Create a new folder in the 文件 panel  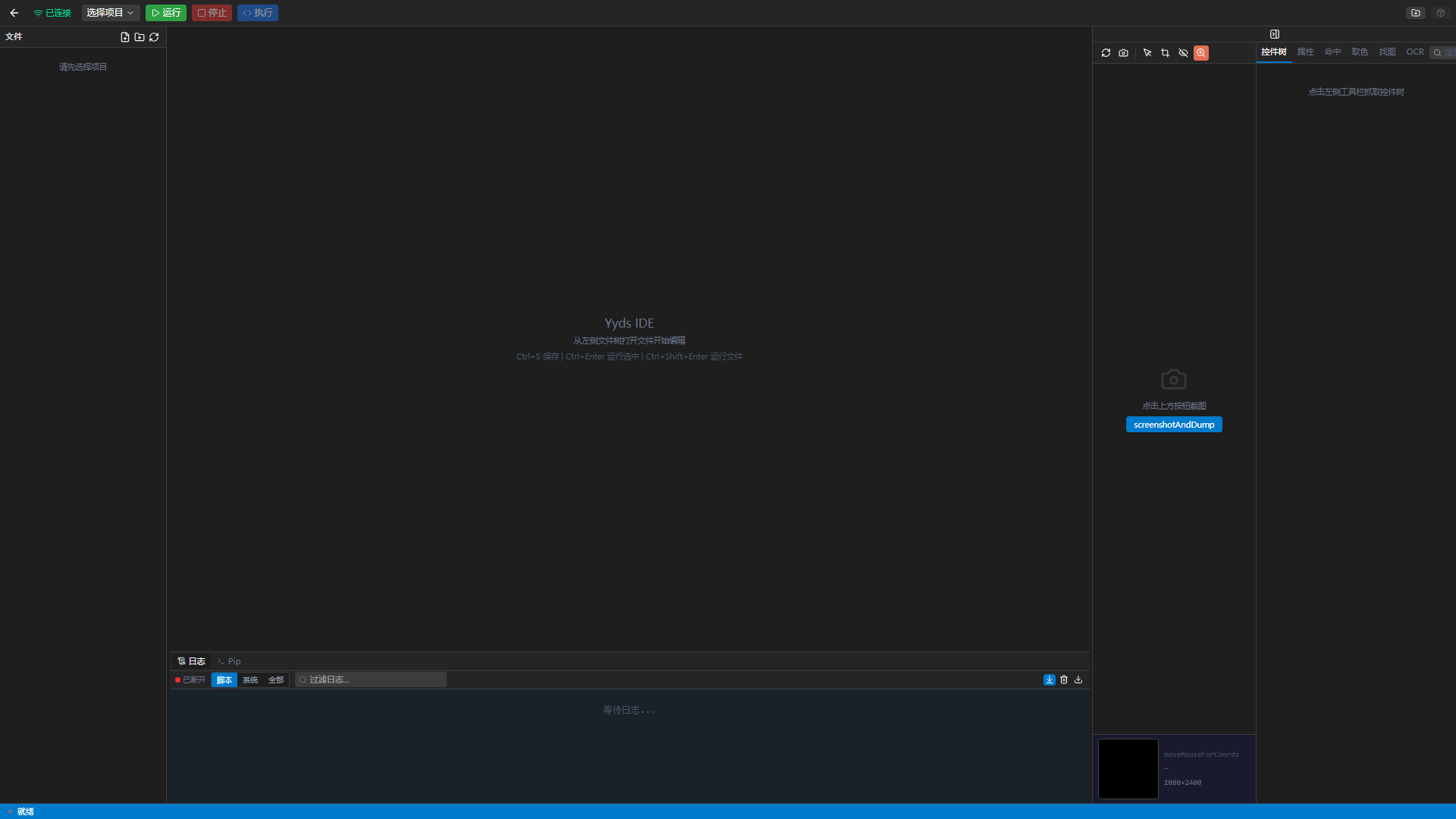140,37
